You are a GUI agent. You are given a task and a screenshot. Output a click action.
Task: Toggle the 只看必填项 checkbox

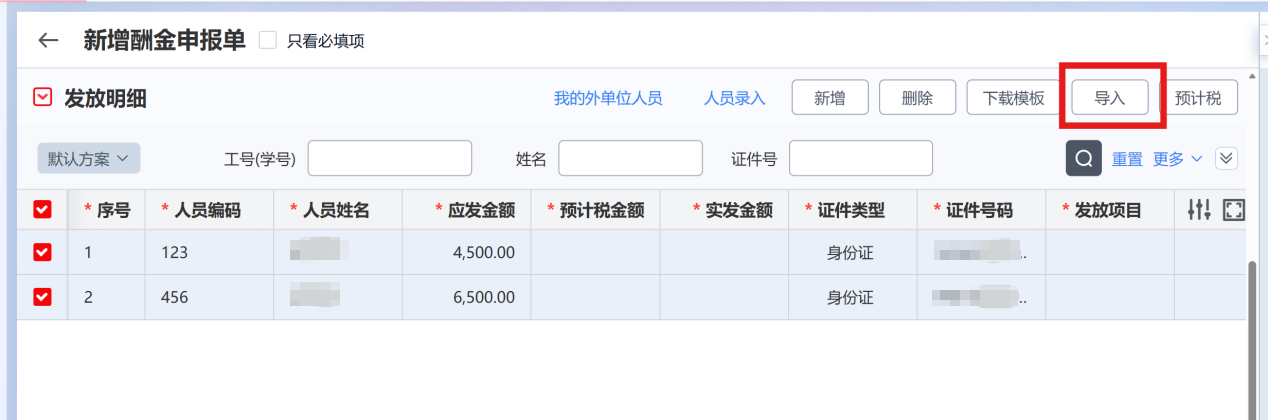[267, 41]
